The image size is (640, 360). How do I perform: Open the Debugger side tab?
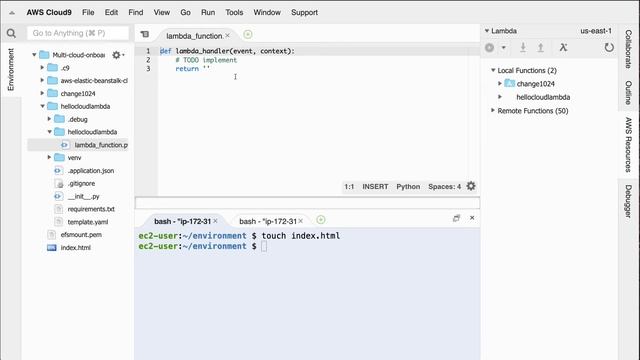(x=629, y=201)
